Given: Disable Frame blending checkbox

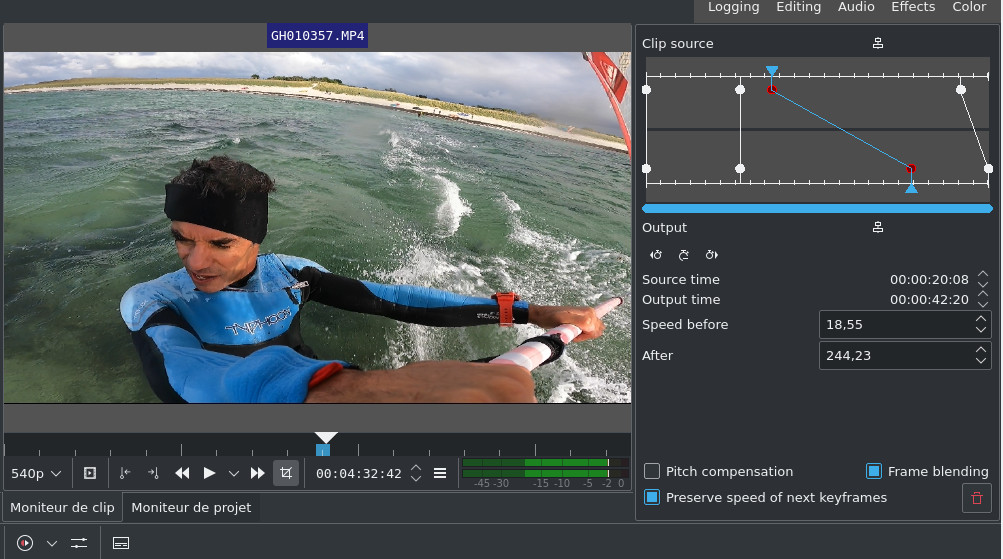Looking at the screenshot, I should 874,471.
